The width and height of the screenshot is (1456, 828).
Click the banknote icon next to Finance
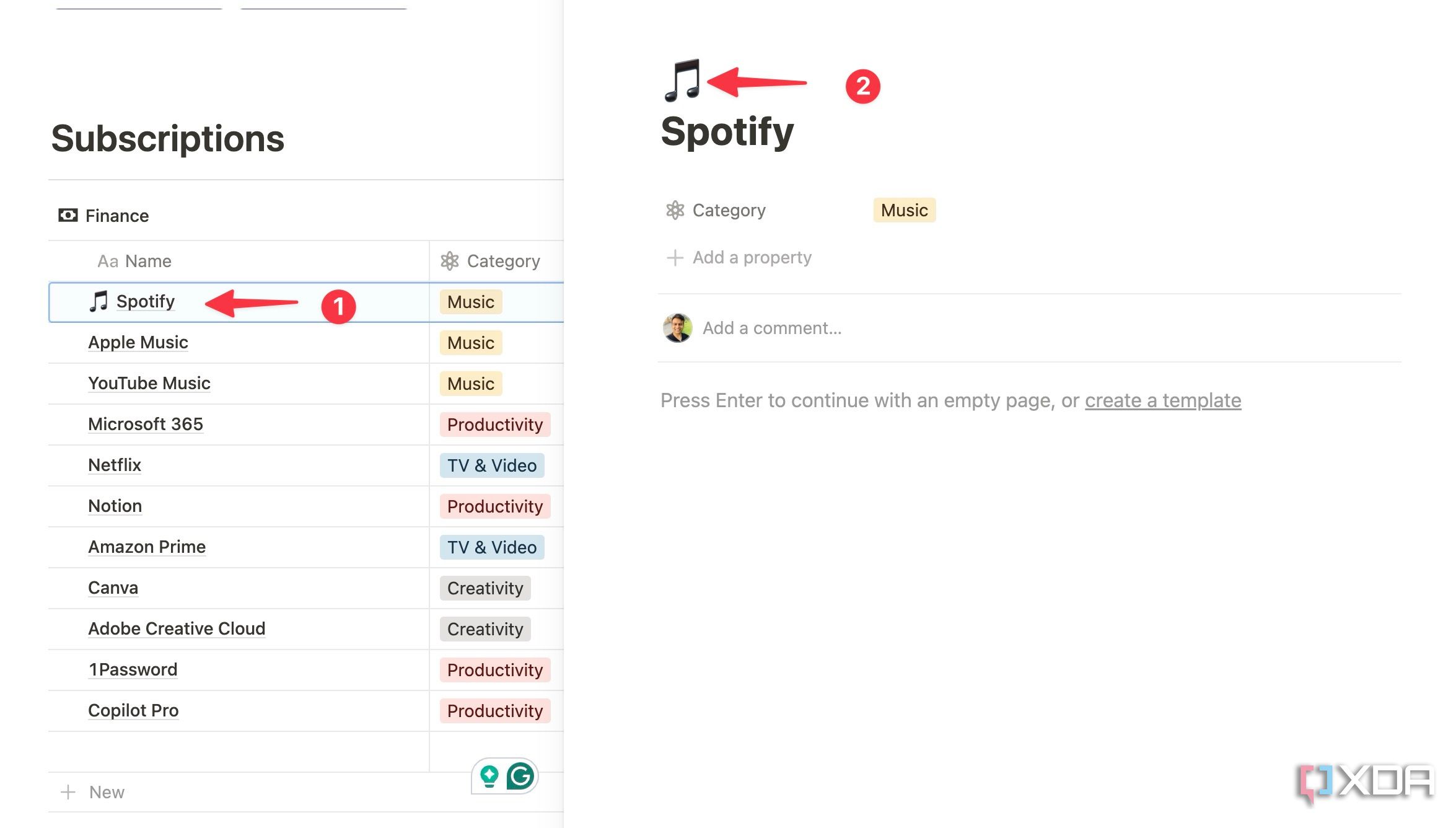(x=69, y=215)
